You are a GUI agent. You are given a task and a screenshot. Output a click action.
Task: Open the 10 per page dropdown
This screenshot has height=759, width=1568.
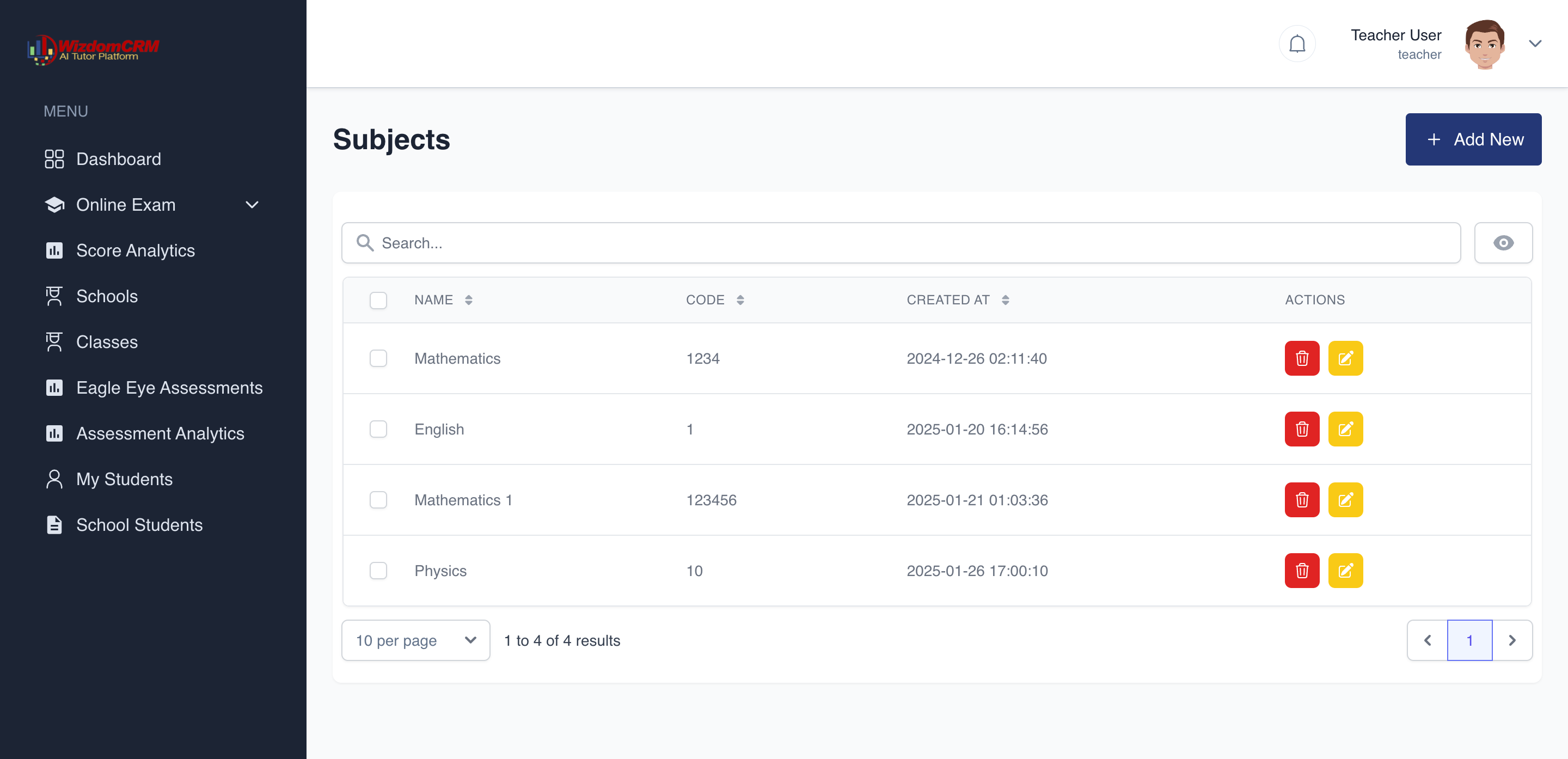(x=416, y=640)
